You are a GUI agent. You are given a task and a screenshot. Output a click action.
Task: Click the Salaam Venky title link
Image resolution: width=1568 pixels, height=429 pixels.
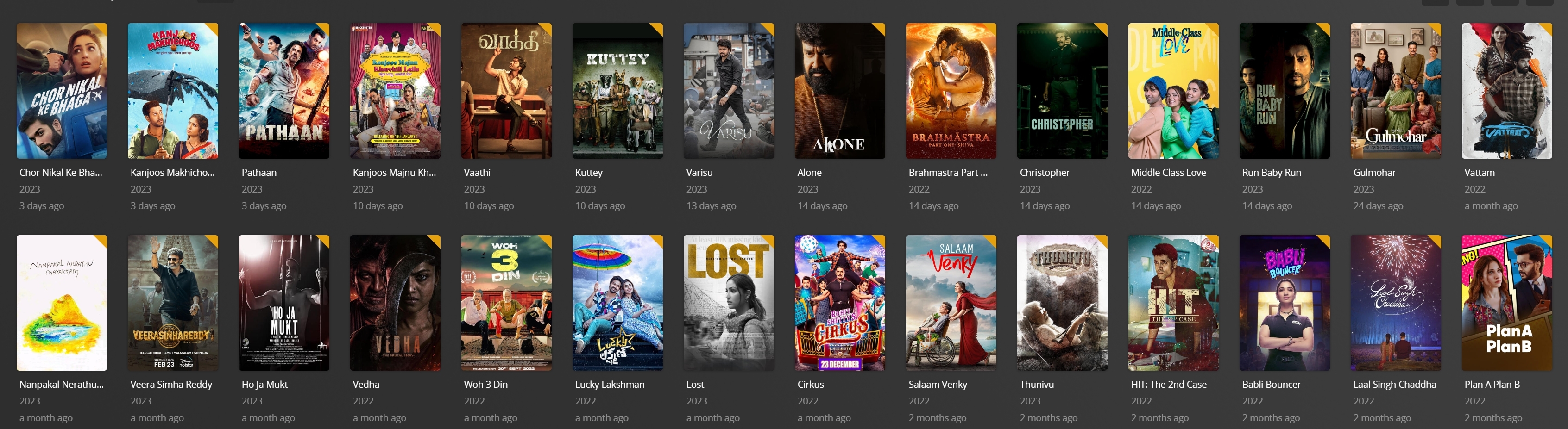click(938, 385)
